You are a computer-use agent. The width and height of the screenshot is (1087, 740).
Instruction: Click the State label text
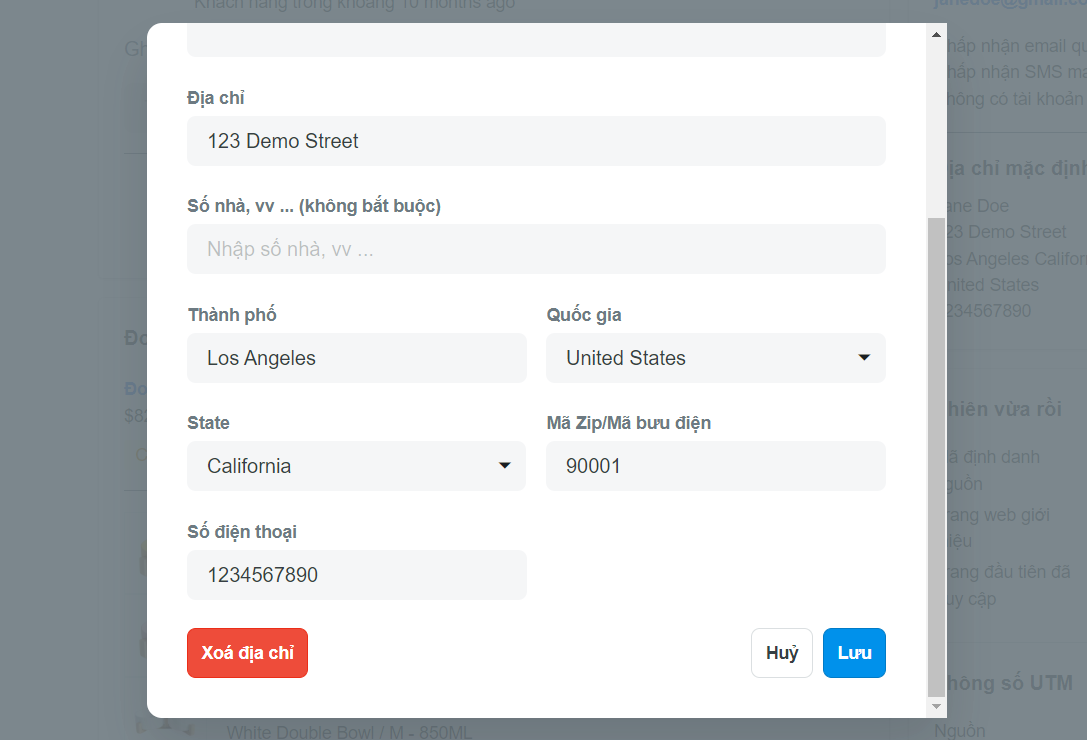pyautogui.click(x=208, y=423)
